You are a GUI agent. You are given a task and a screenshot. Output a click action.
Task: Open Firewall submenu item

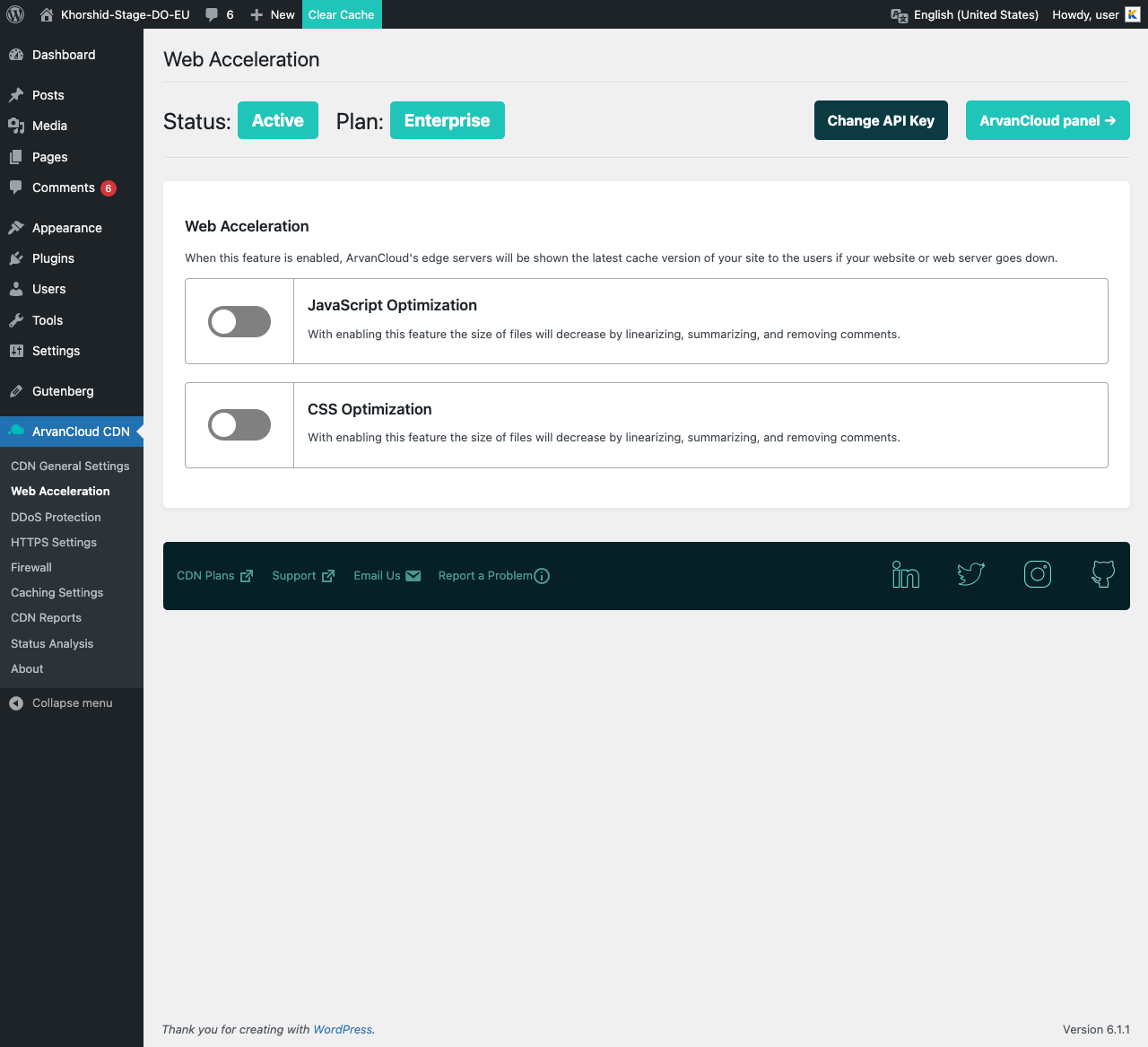click(31, 568)
